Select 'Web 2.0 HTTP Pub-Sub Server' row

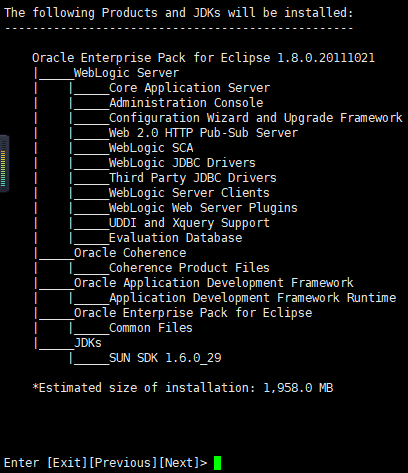[203, 133]
